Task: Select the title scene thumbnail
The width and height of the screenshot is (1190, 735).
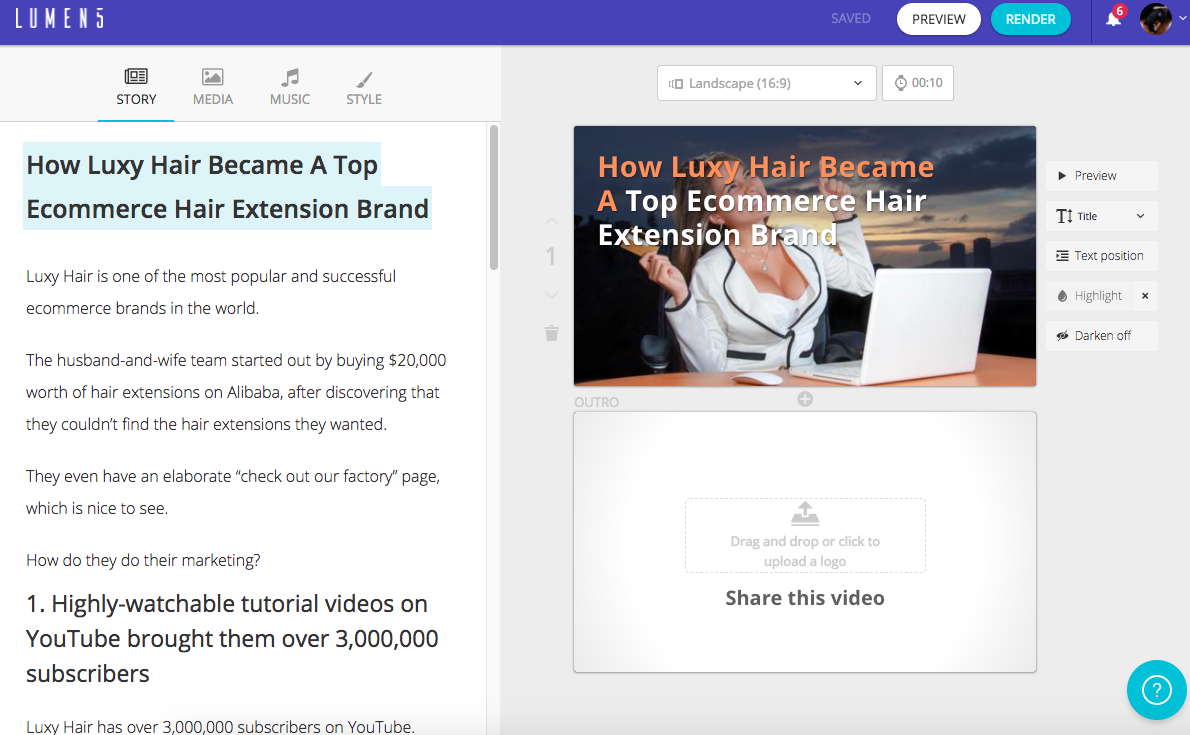Action: [804, 256]
